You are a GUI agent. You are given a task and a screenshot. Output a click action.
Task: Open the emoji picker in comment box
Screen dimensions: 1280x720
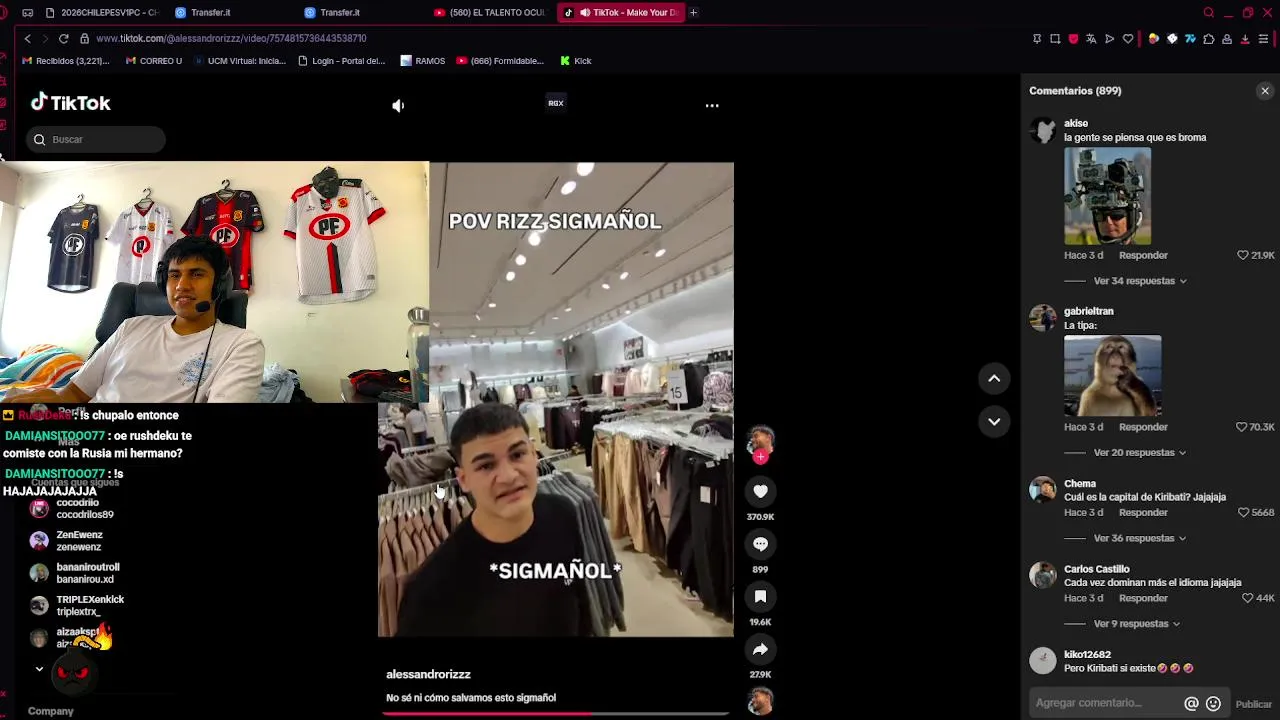[1213, 703]
